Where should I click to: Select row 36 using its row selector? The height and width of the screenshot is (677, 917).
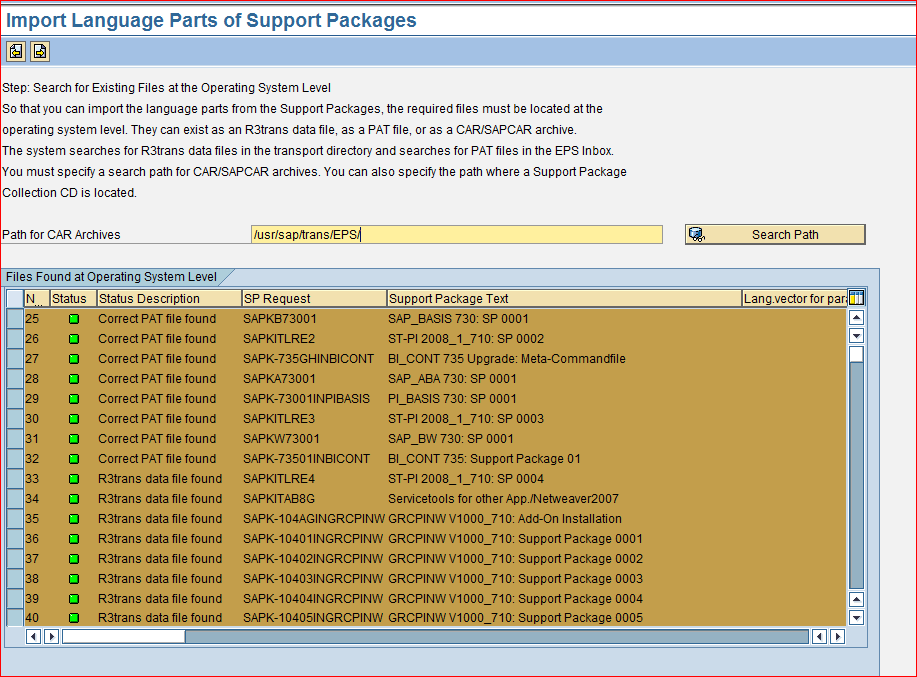pos(13,538)
